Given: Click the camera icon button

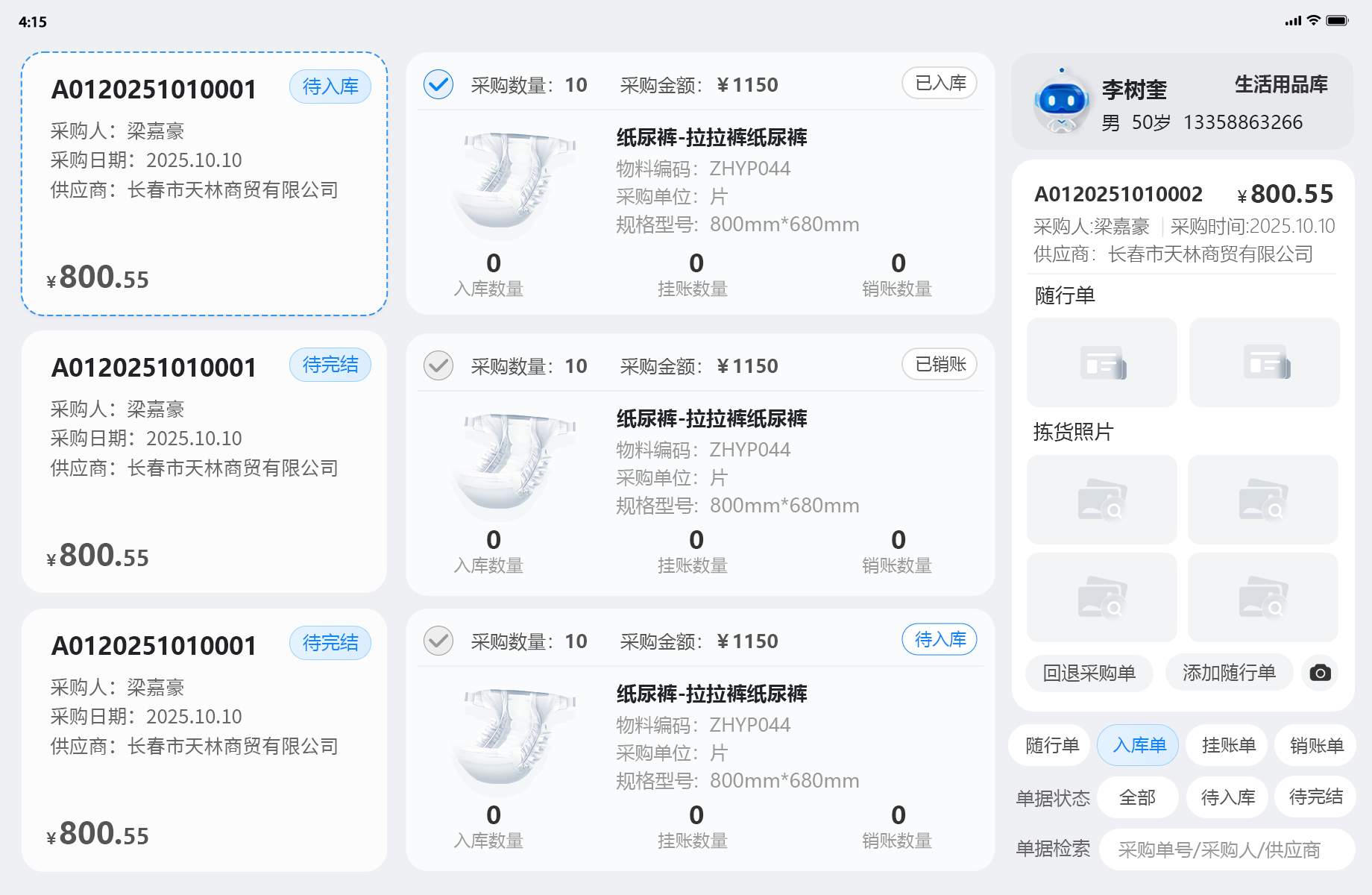Looking at the screenshot, I should tap(1320, 673).
